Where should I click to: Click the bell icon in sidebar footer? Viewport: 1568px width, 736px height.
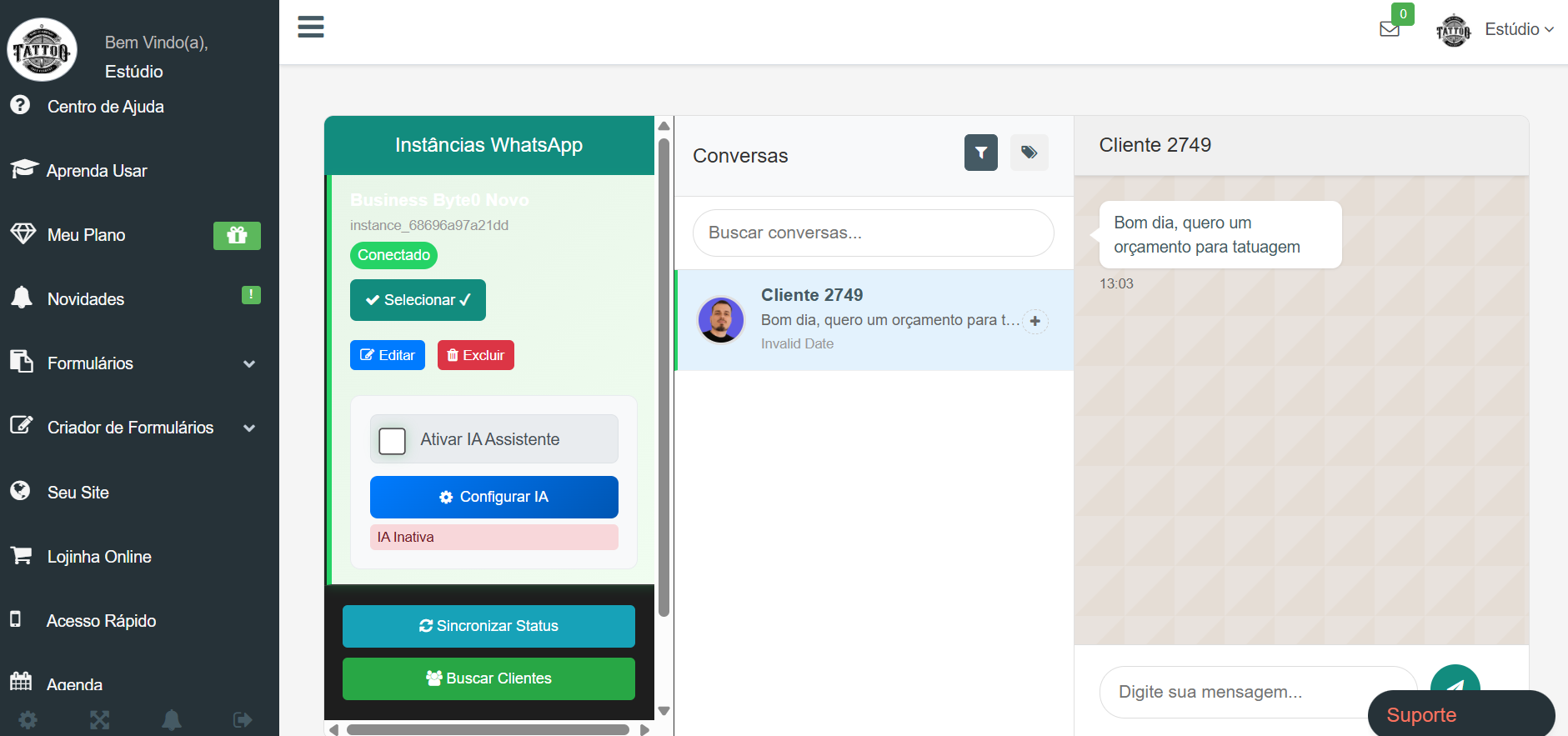[x=172, y=720]
